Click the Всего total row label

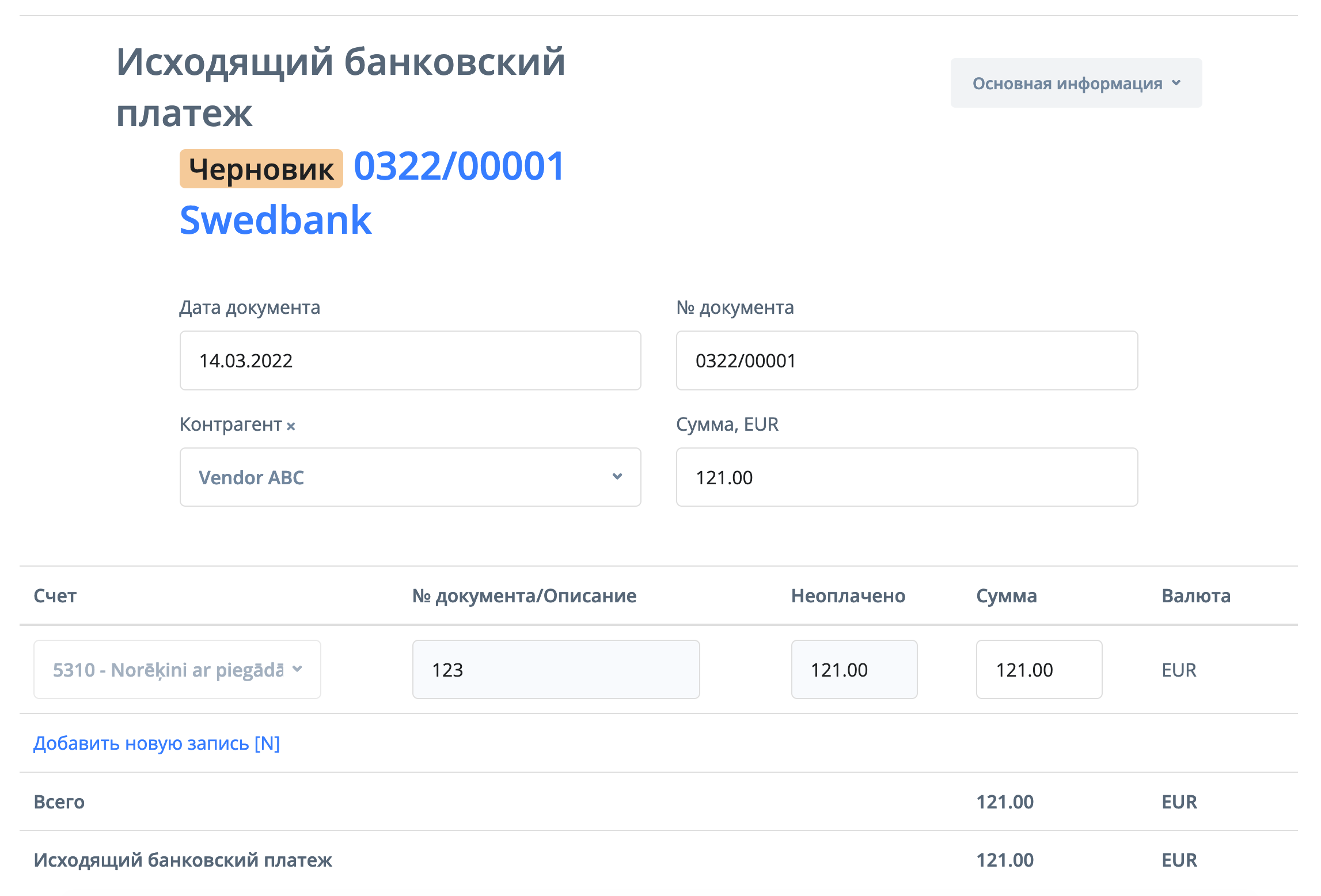pos(59,802)
